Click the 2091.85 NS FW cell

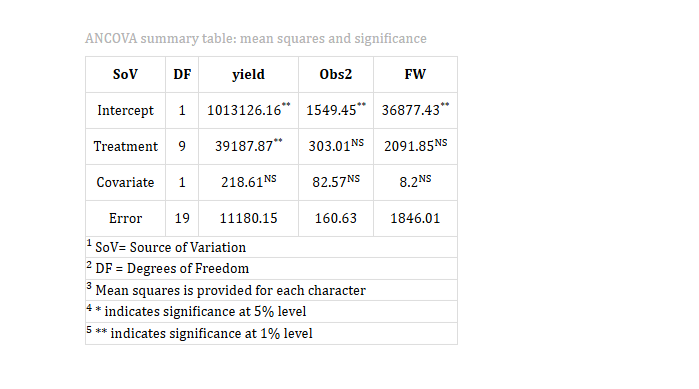(415, 146)
